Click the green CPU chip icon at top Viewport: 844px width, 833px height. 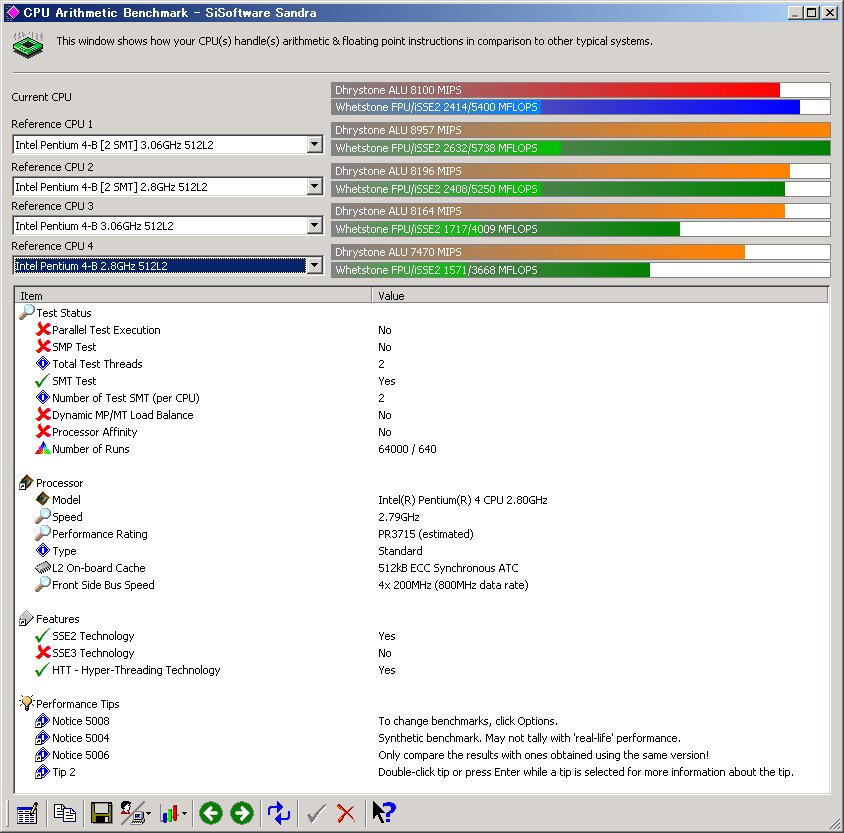(x=28, y=45)
